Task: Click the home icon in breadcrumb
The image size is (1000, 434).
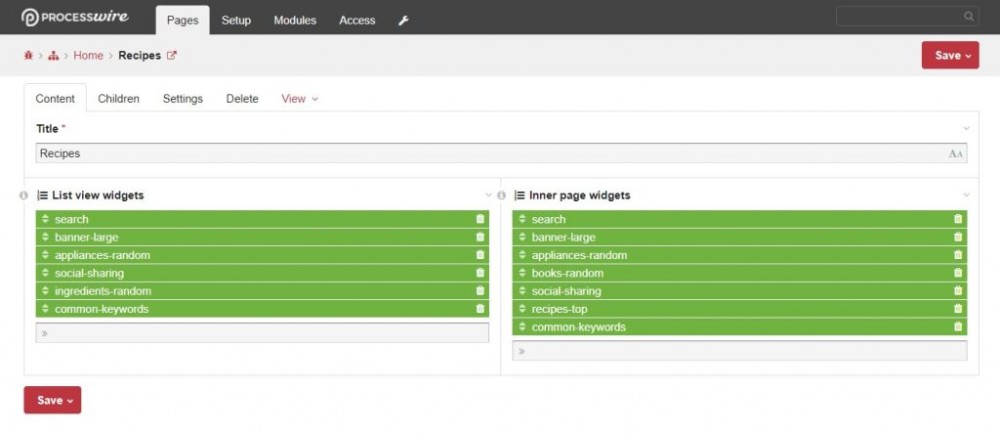Action: 28,56
